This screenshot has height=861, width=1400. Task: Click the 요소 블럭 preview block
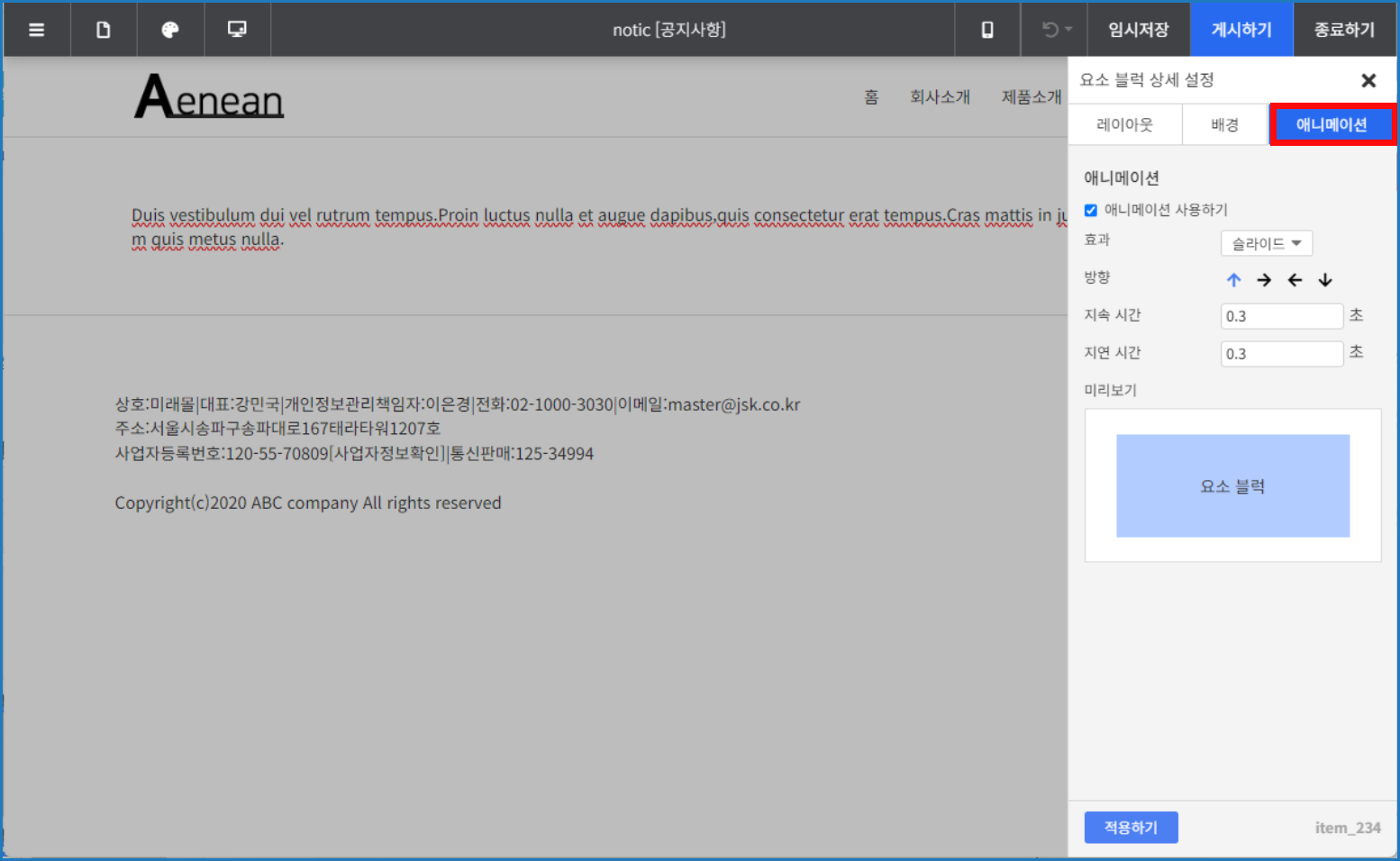pos(1232,486)
